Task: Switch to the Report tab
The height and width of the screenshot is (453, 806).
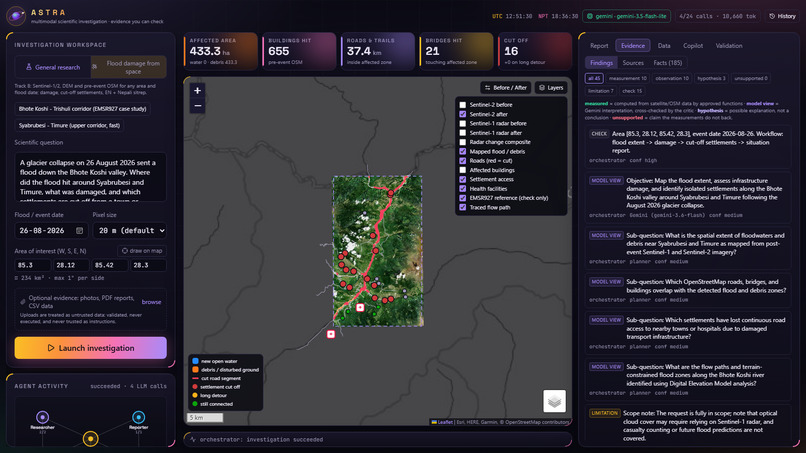Action: pos(599,46)
